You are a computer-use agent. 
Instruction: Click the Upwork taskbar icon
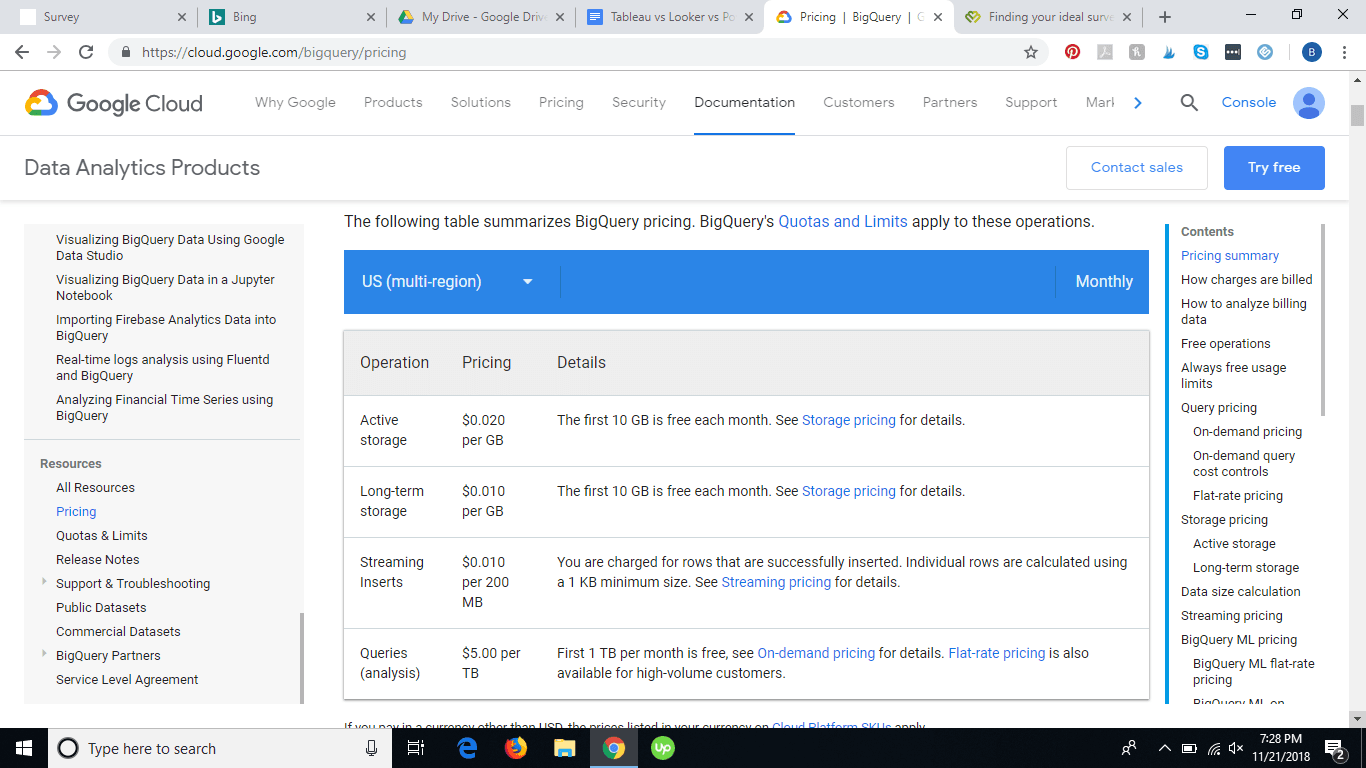point(663,748)
